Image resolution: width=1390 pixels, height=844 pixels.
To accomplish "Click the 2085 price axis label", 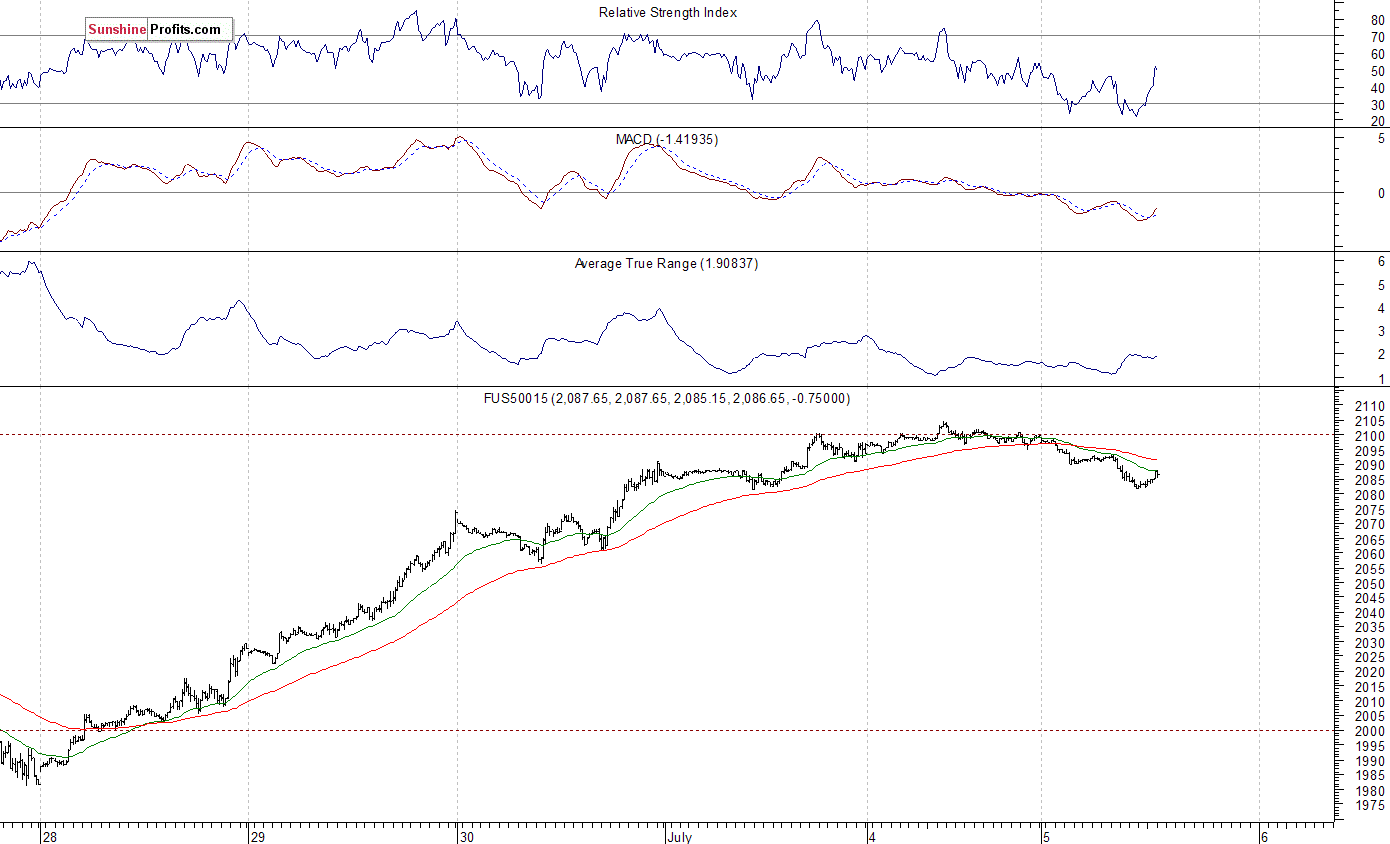I will click(1370, 480).
